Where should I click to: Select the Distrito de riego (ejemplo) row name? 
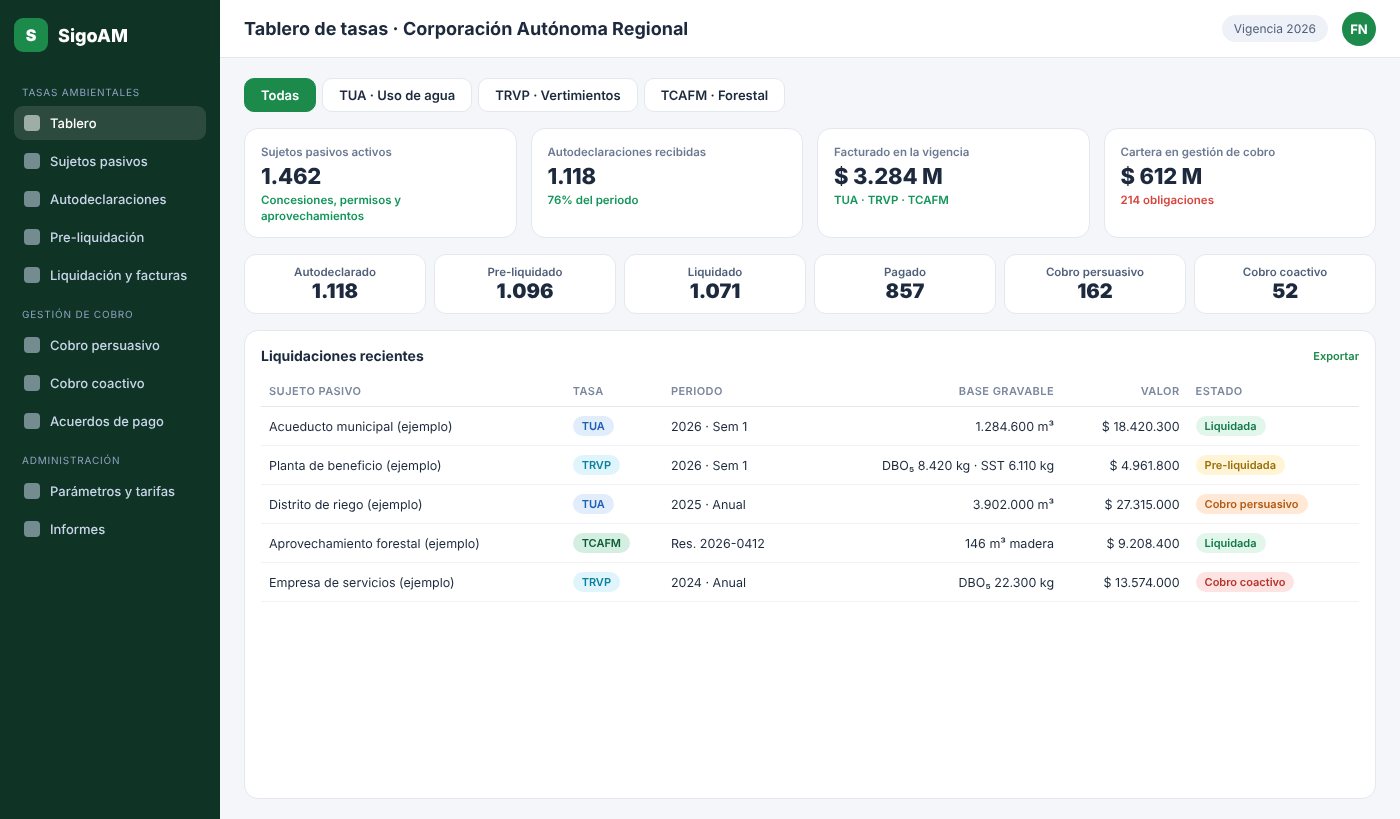click(346, 505)
